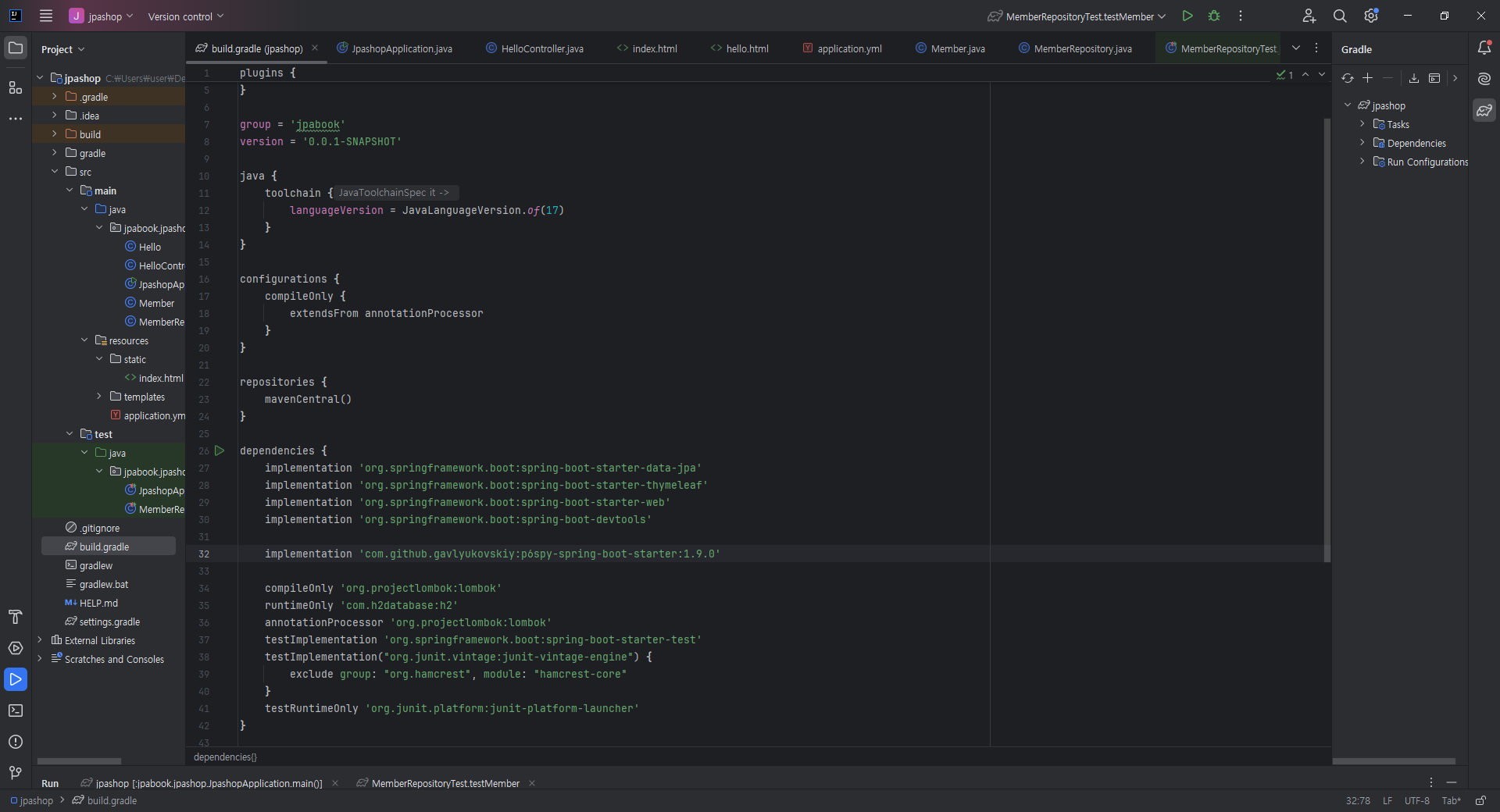Switch to HelloController.java tab
Viewport: 1500px width, 812px height.
tap(535, 48)
